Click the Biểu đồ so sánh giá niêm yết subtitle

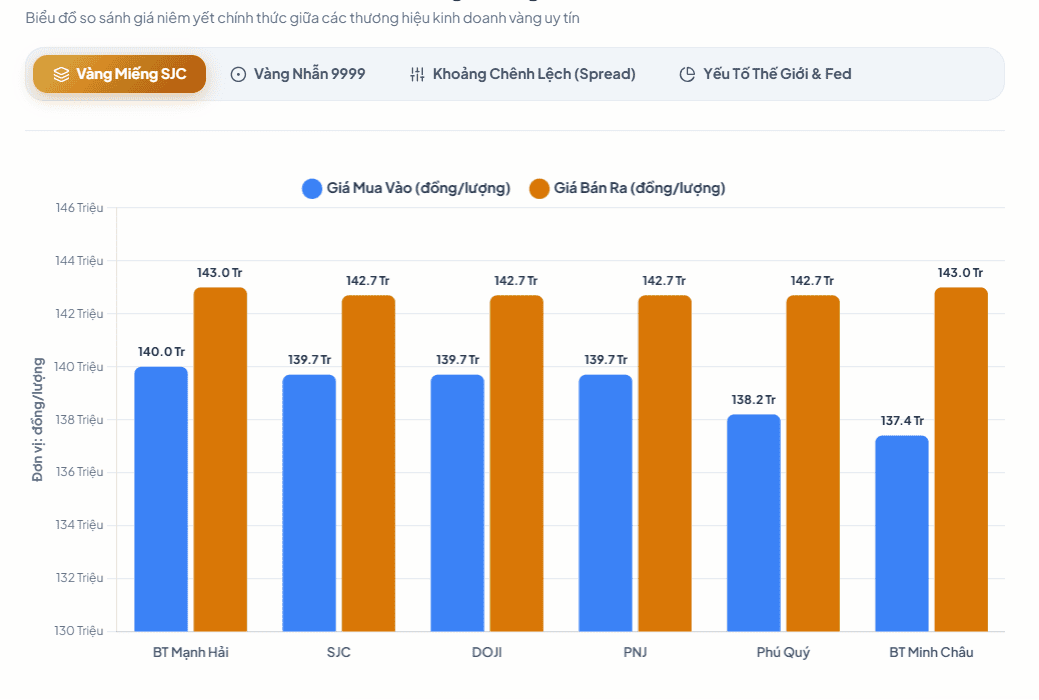(x=302, y=18)
